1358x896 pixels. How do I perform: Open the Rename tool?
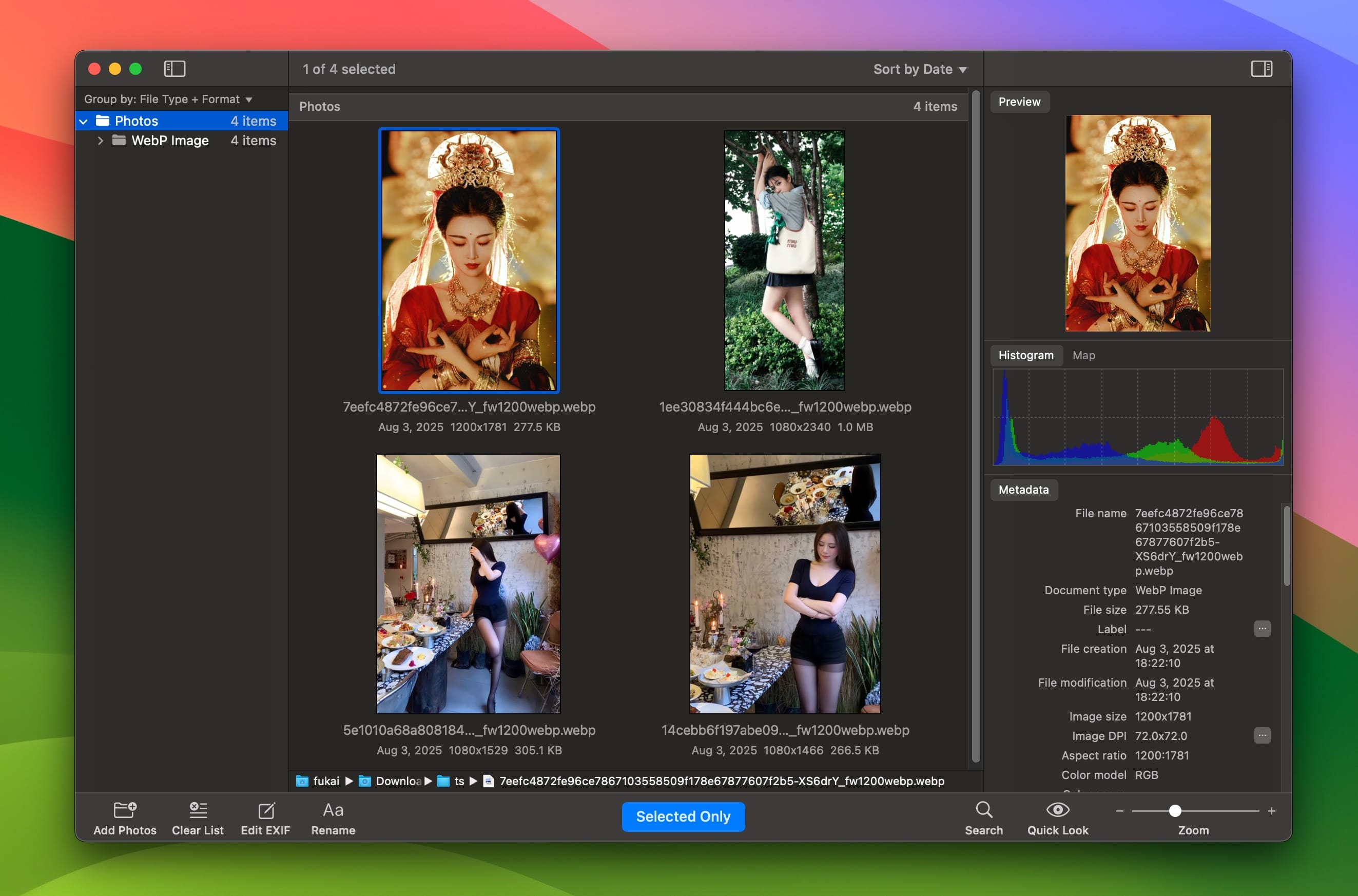click(333, 810)
